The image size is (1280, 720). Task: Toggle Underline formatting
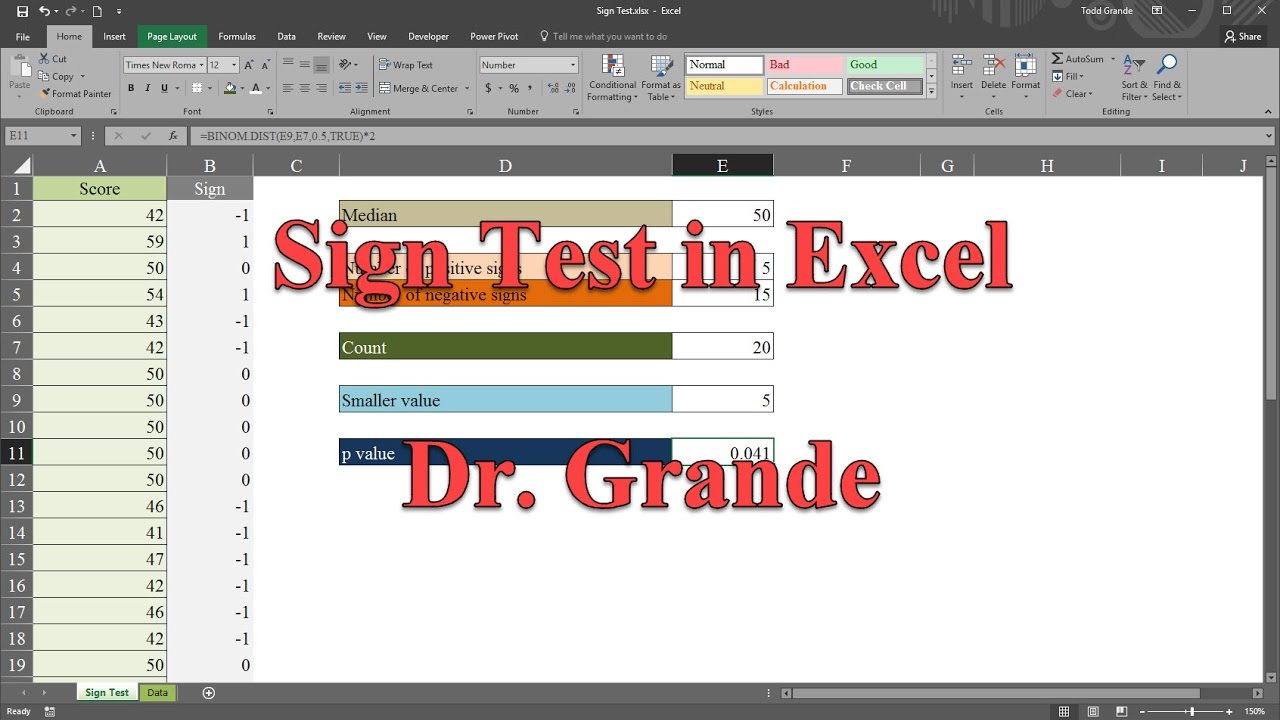tap(163, 88)
